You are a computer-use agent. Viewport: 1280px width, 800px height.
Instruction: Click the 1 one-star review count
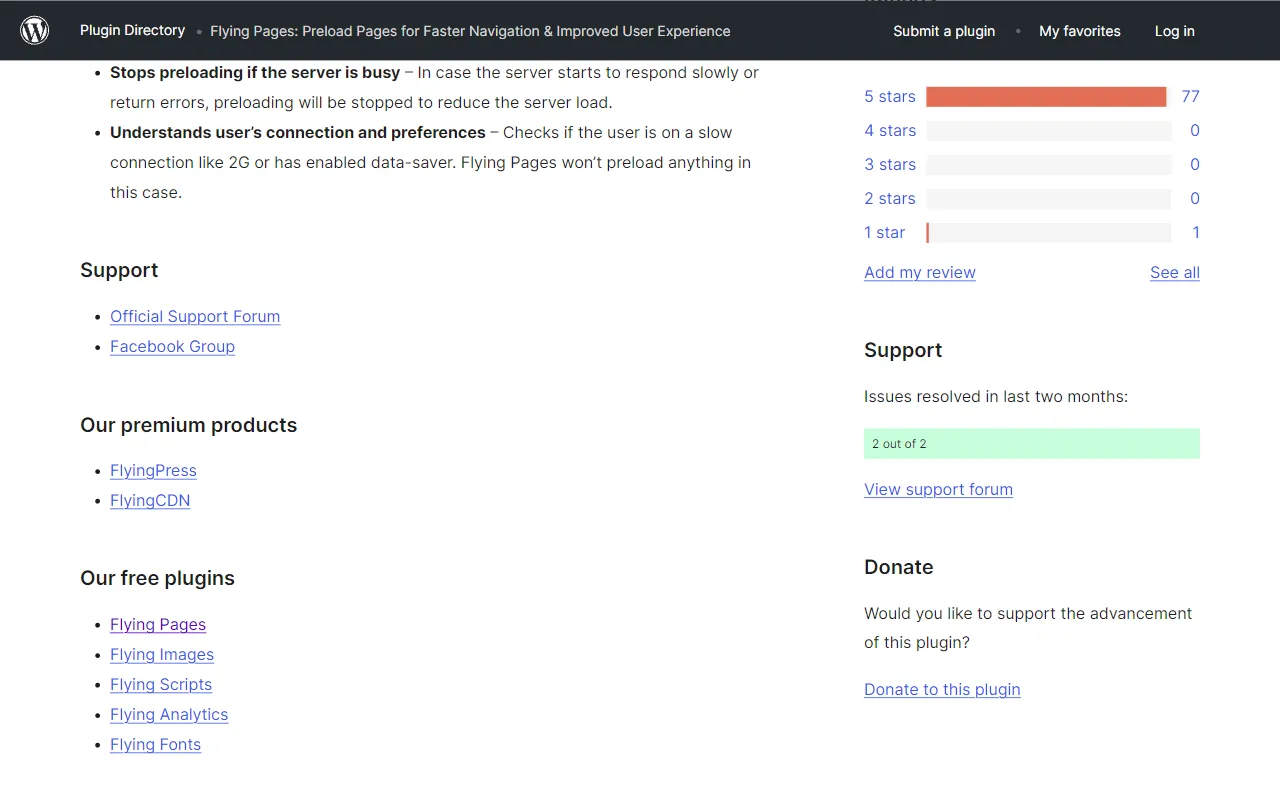click(x=1196, y=232)
